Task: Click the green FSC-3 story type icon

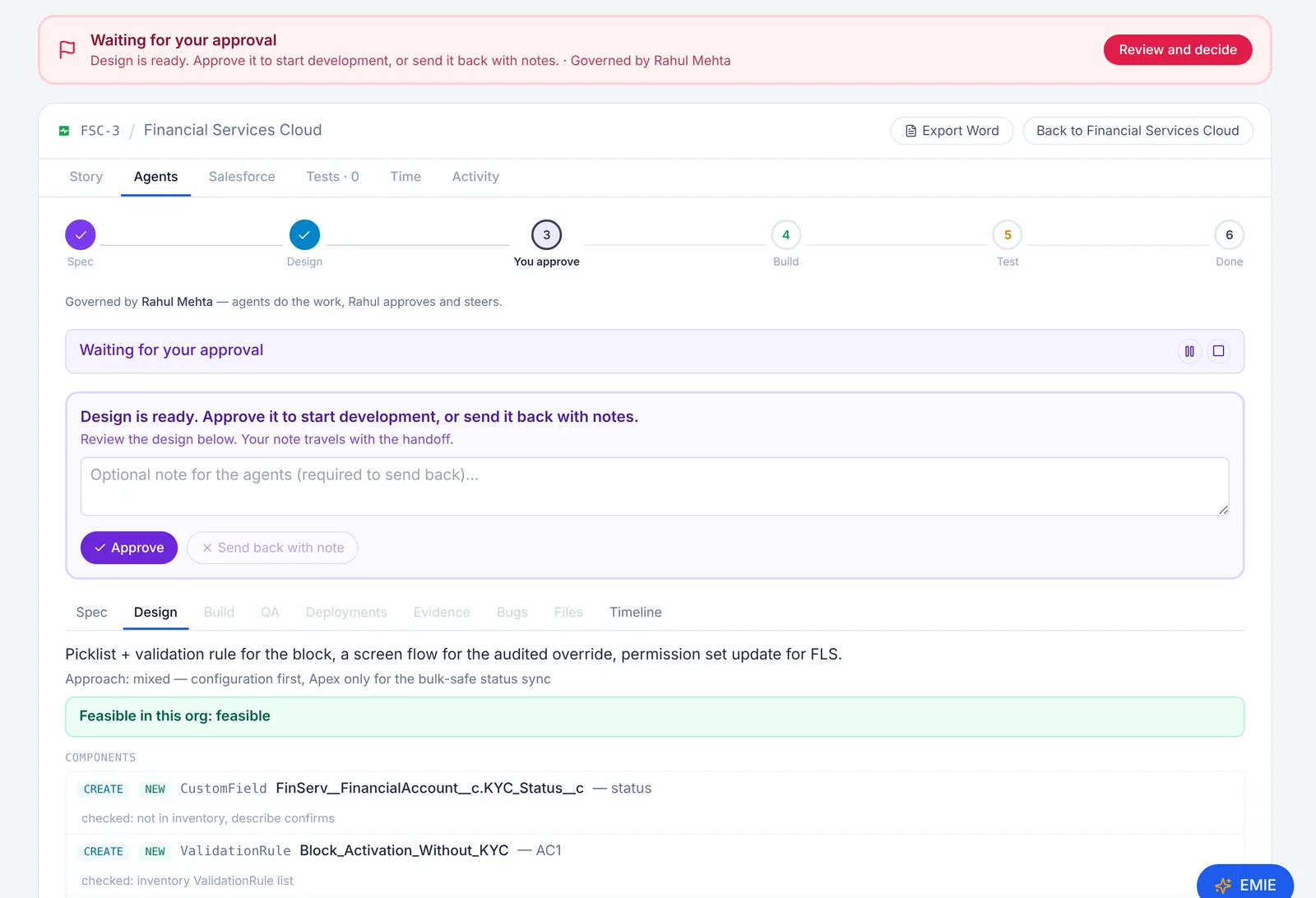Action: pos(64,131)
